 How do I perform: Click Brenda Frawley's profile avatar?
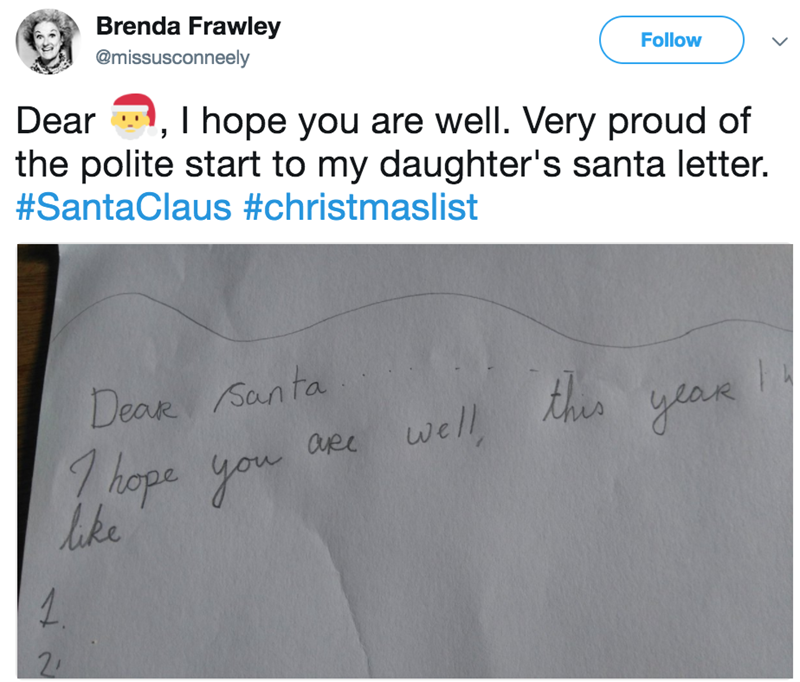[48, 41]
